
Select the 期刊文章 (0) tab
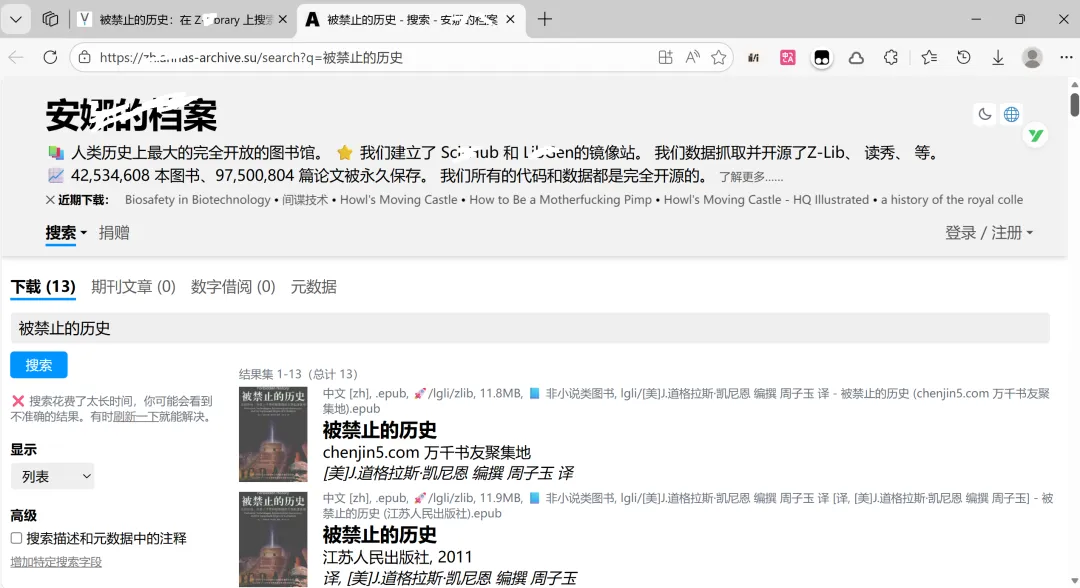pyautogui.click(x=133, y=286)
